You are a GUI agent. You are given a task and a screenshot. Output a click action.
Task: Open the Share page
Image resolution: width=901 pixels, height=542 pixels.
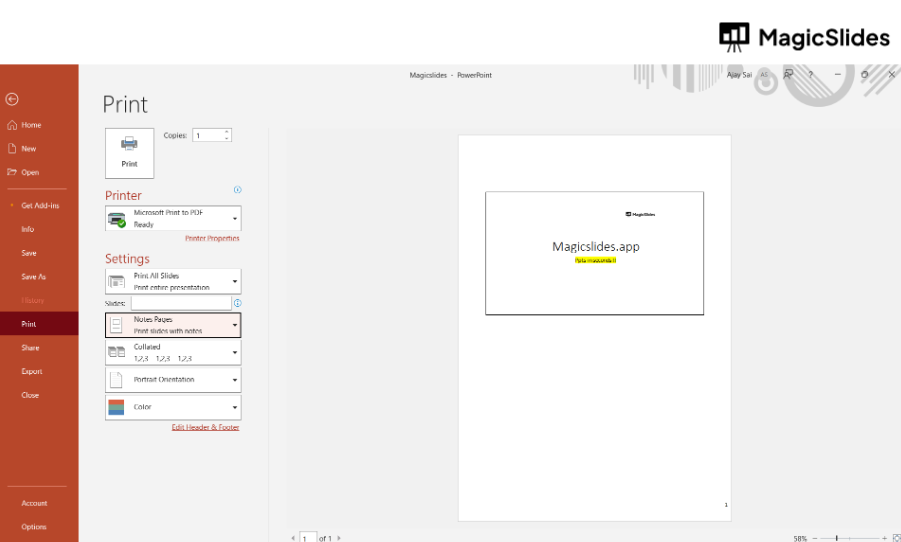30,348
